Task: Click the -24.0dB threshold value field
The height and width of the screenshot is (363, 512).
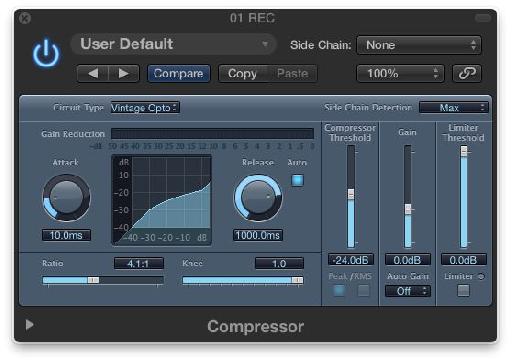Action: coord(351,260)
